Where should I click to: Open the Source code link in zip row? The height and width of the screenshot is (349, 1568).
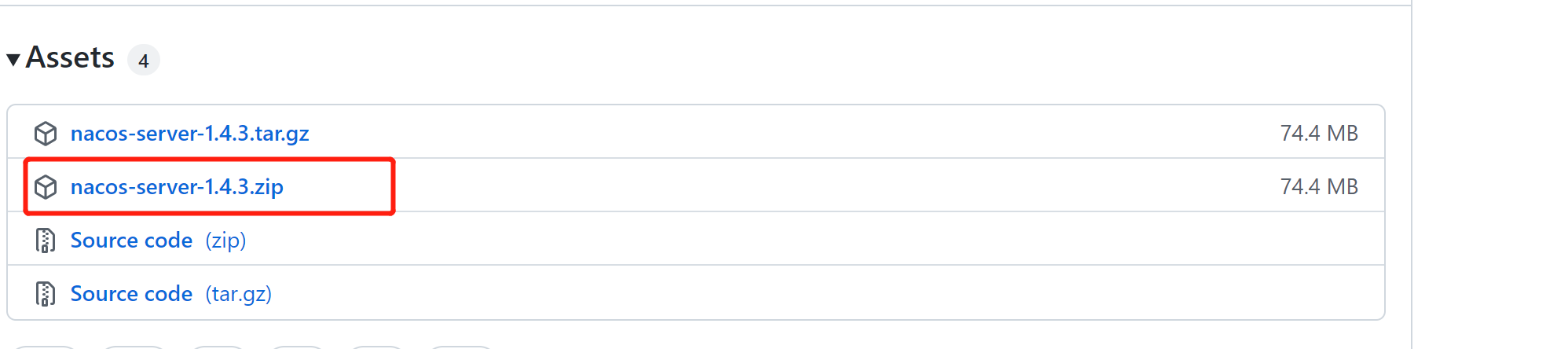coord(131,241)
